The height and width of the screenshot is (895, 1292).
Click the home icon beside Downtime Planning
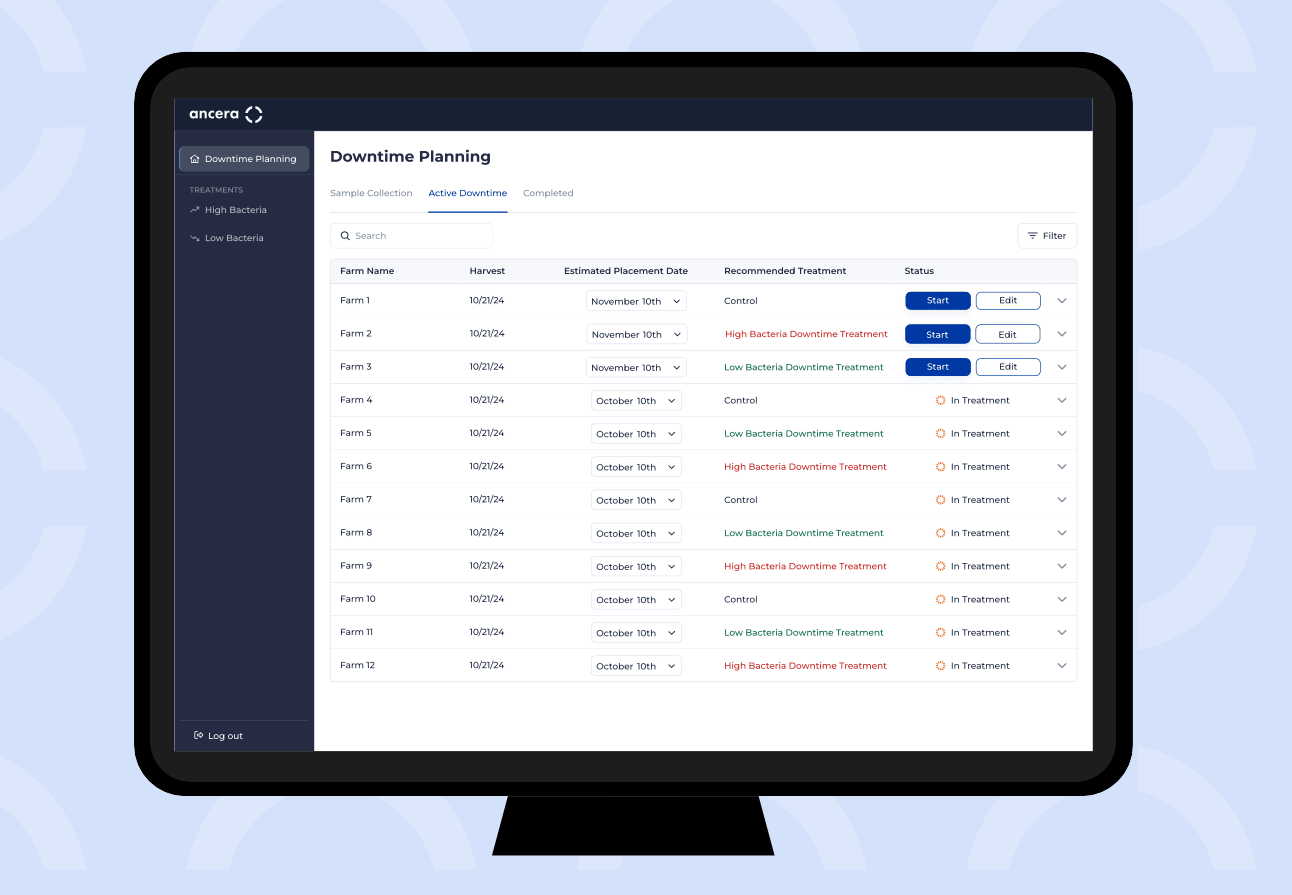(194, 159)
